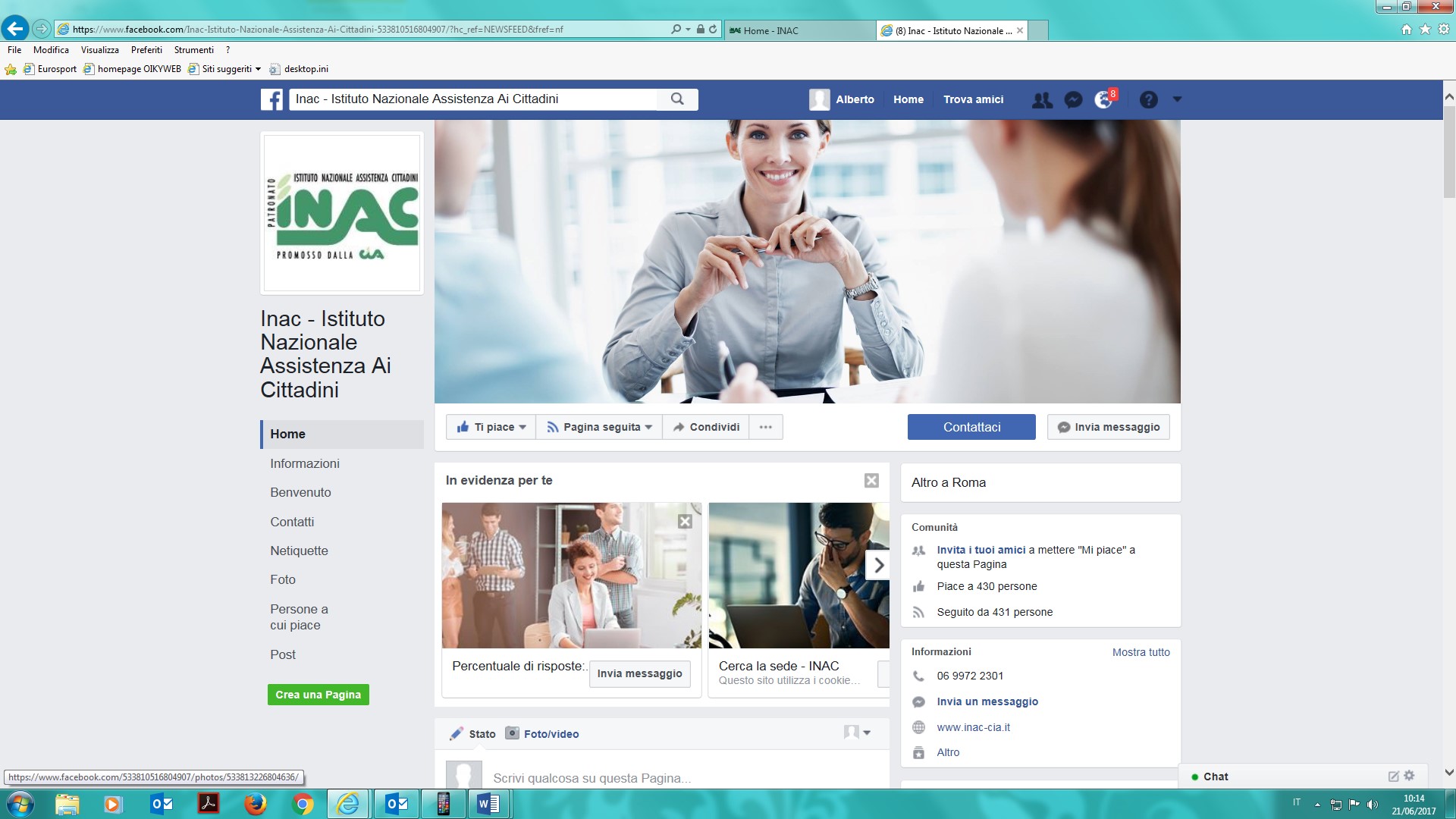Click the browser Back arrow button
The width and height of the screenshot is (1456, 819).
coord(14,29)
